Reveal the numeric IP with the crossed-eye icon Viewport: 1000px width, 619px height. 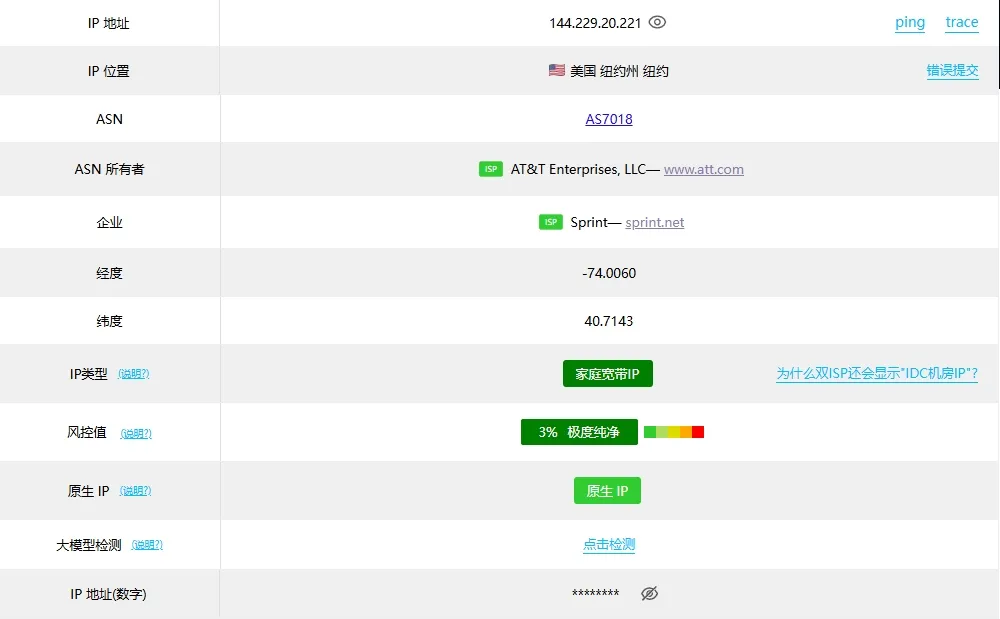coord(649,594)
